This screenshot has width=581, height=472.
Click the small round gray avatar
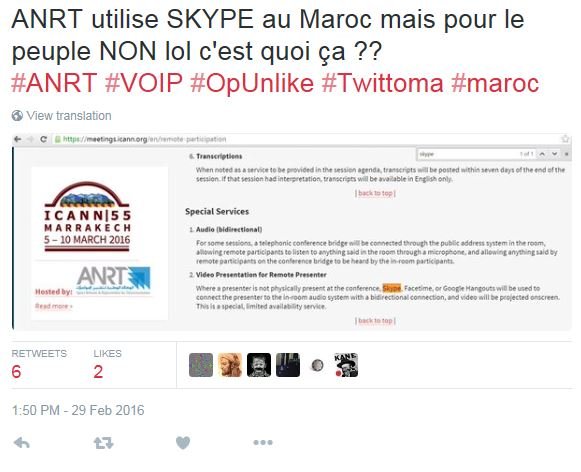coord(317,365)
